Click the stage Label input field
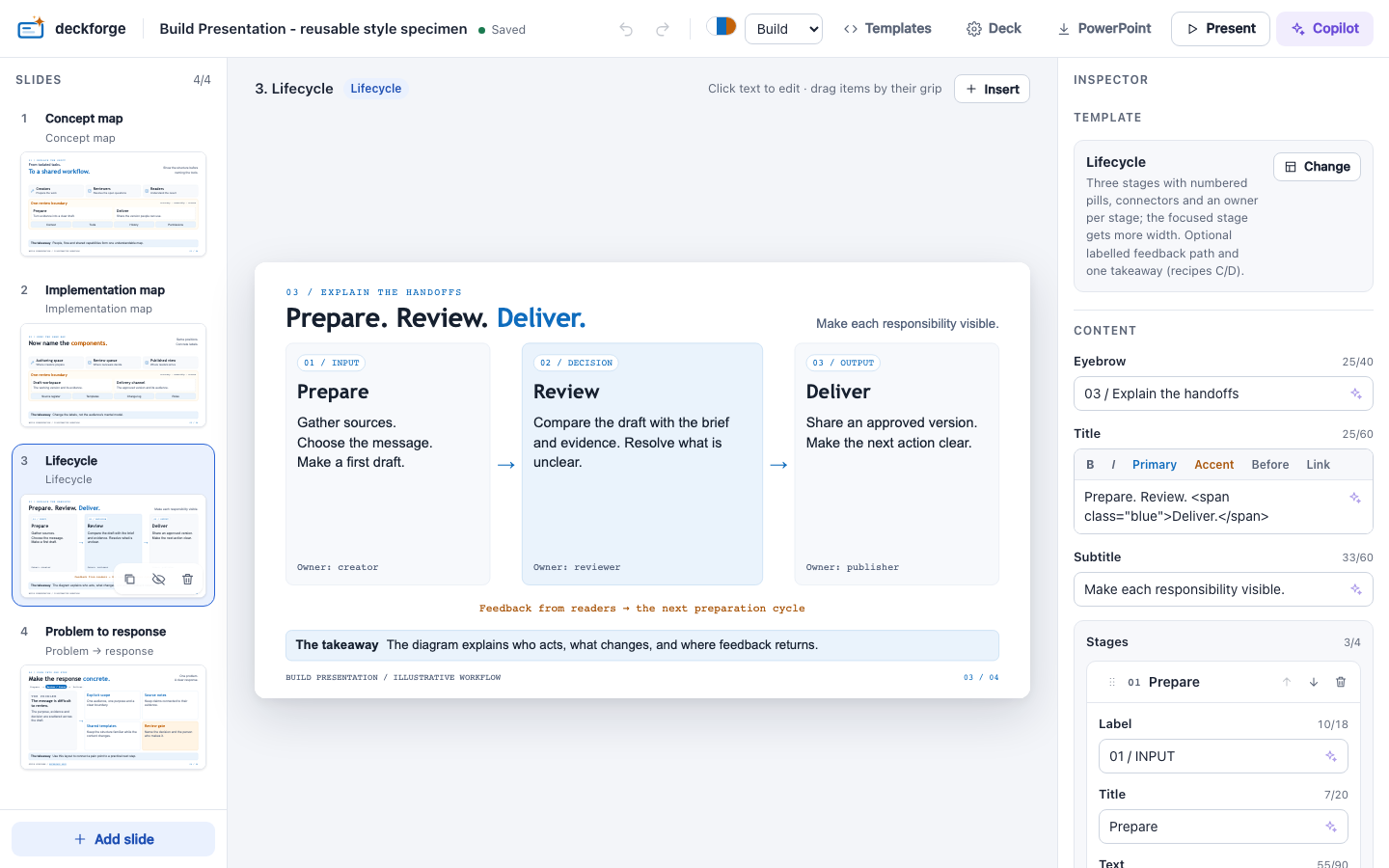The width and height of the screenshot is (1389, 868). pyautogui.click(x=1223, y=756)
